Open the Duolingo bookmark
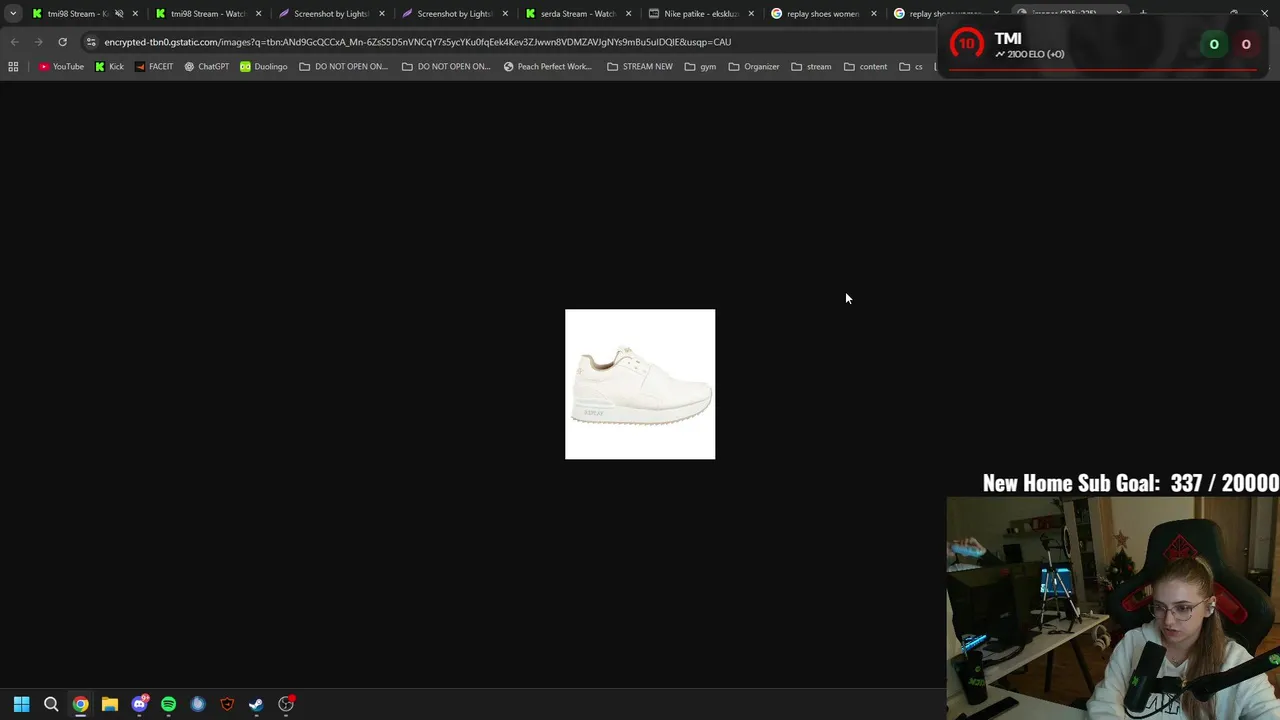This screenshot has height=720, width=1280. pos(263,67)
